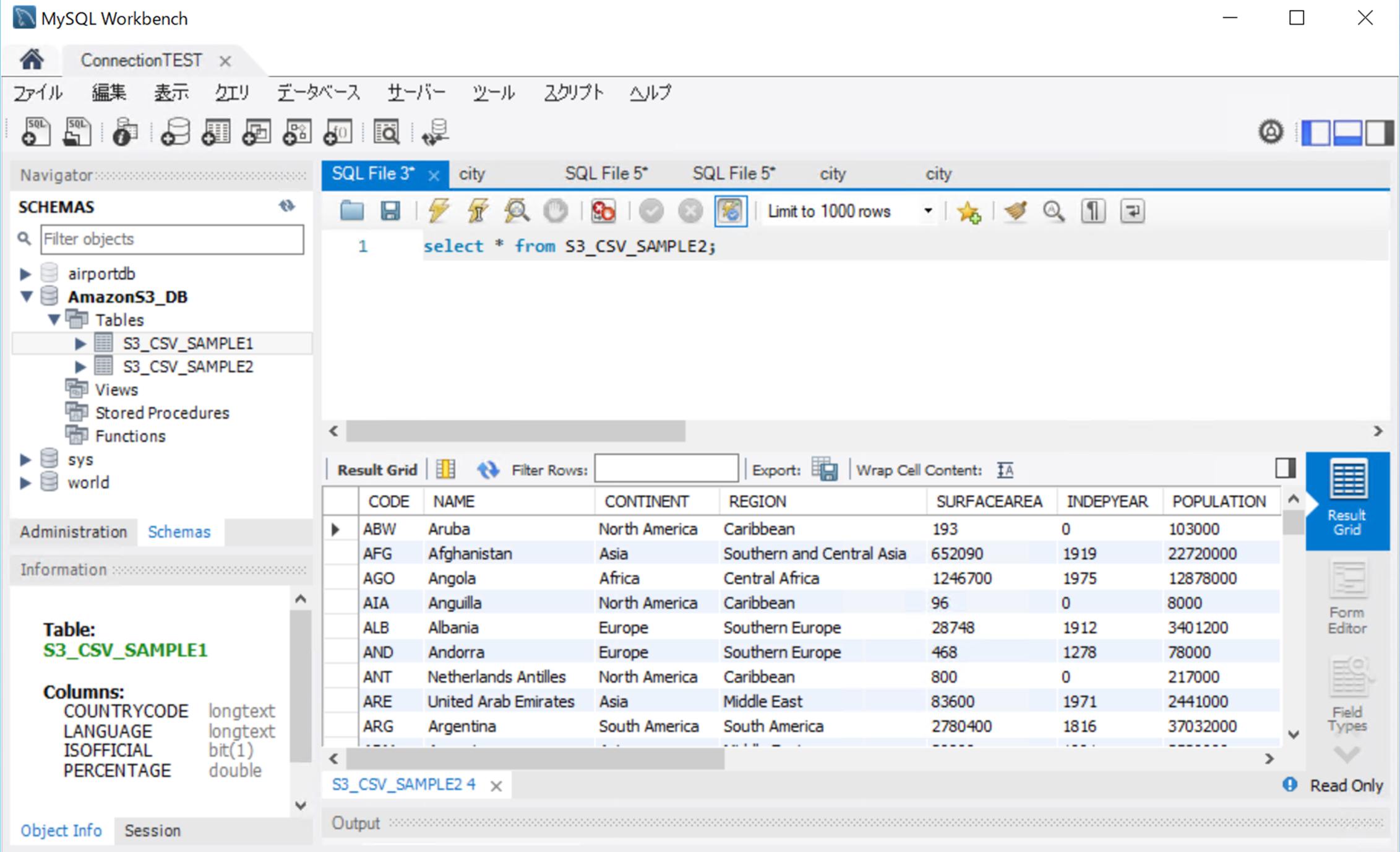Screen dimensions: 1400x852
Task: Click the Filter Rows input field
Action: point(666,468)
